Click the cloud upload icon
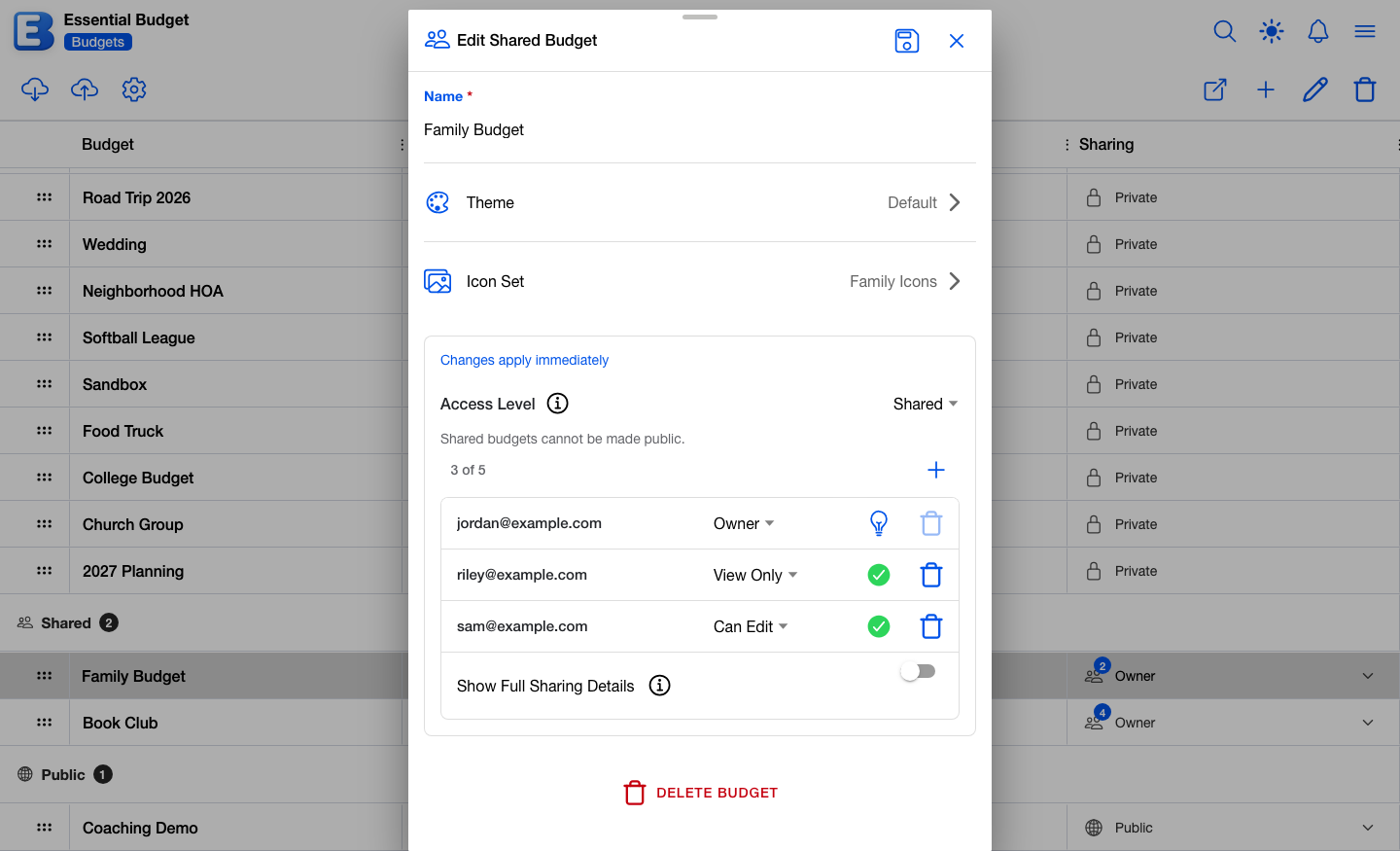 coord(85,89)
